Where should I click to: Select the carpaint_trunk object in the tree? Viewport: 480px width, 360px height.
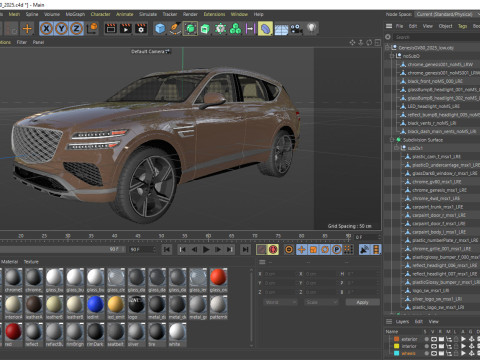coord(438,207)
